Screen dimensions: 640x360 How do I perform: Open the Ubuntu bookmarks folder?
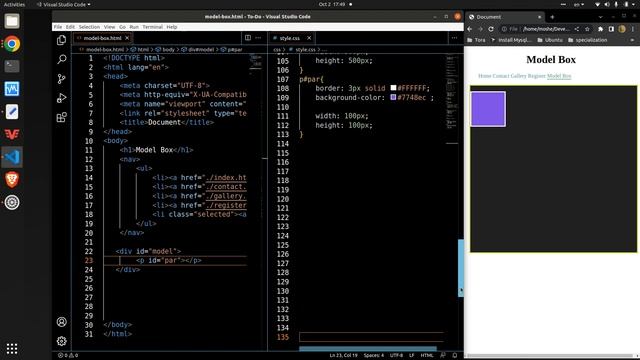pos(550,40)
